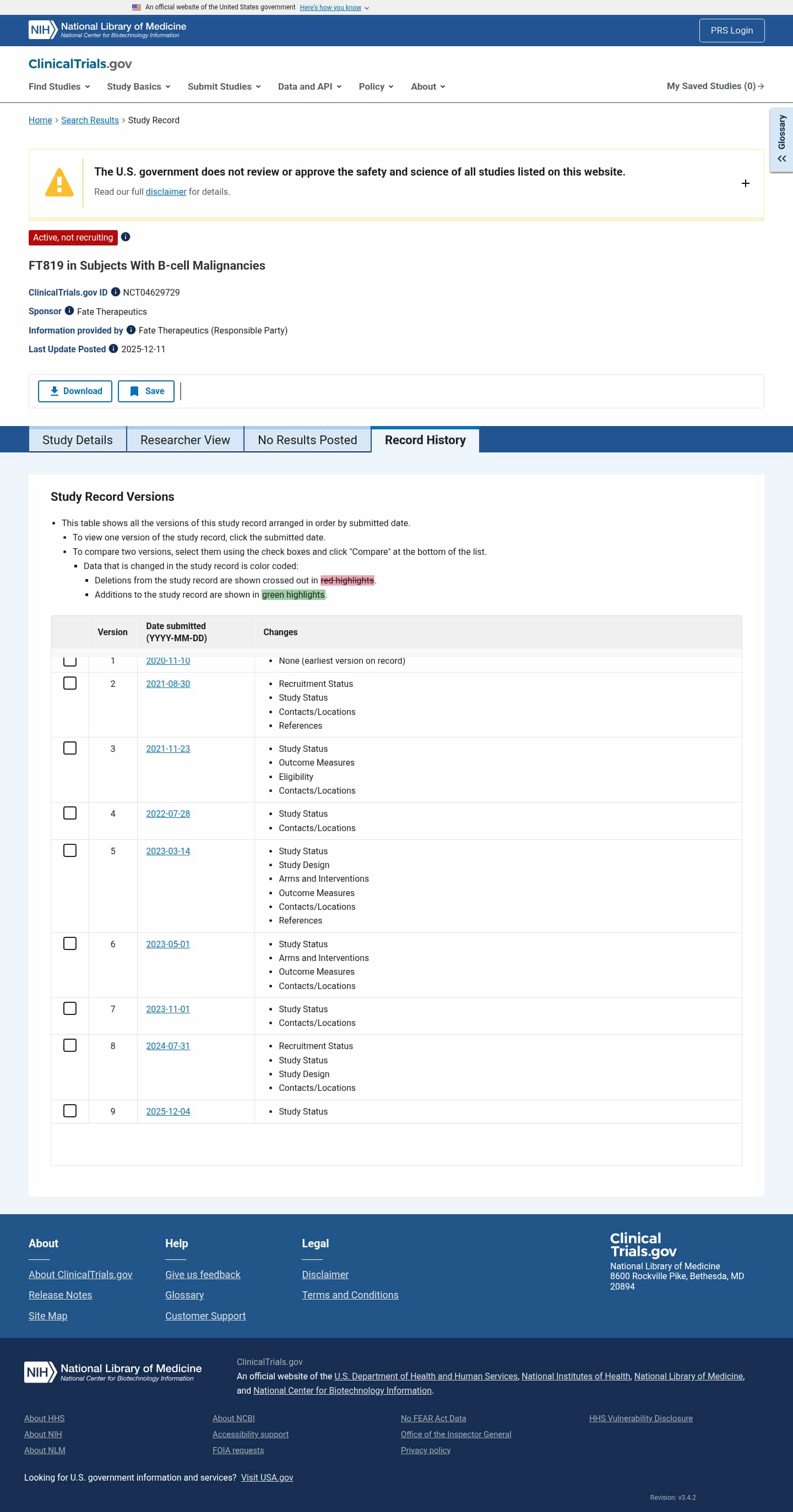Click the info icon beside ClinicalTrials.gov ID

pos(116,292)
